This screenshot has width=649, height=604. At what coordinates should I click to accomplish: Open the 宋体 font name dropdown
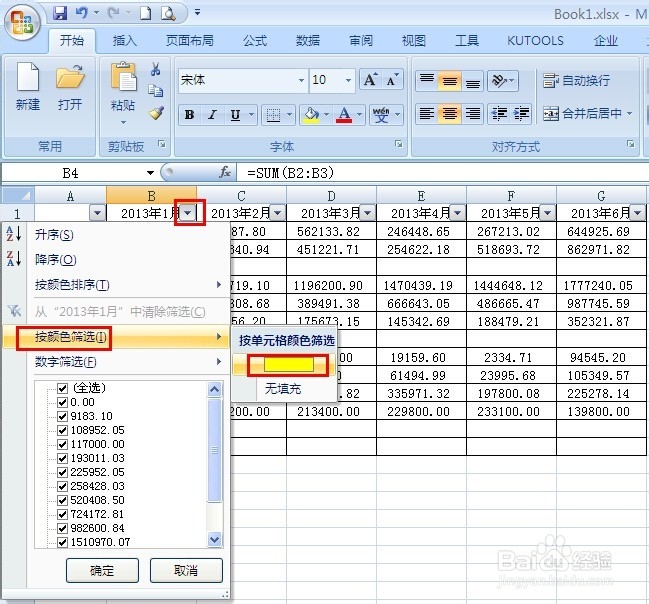click(301, 80)
